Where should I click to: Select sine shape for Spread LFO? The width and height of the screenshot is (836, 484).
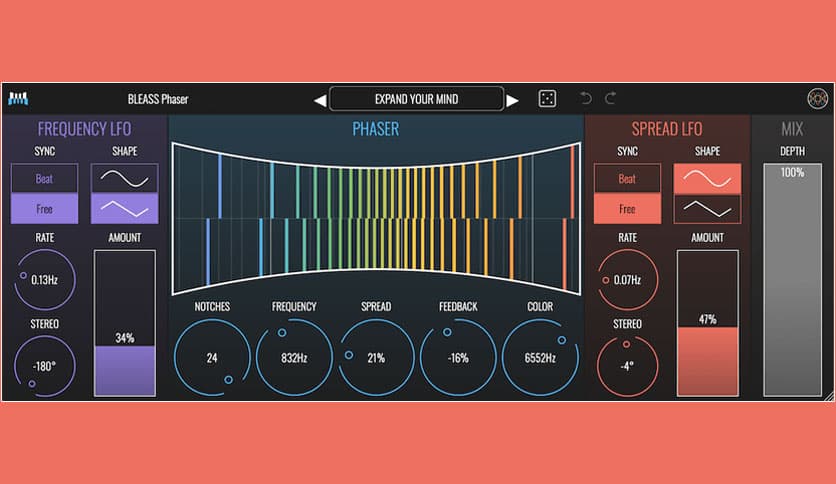pyautogui.click(x=708, y=179)
